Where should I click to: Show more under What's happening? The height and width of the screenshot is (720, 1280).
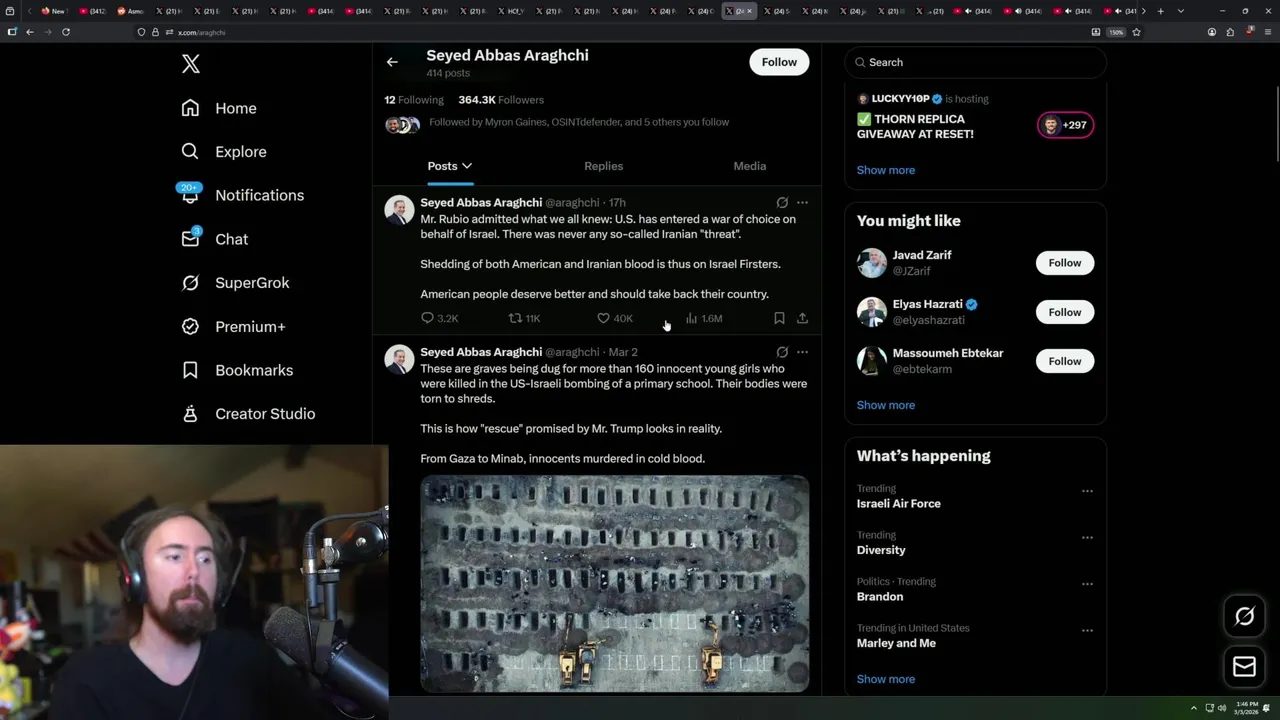pos(885,679)
